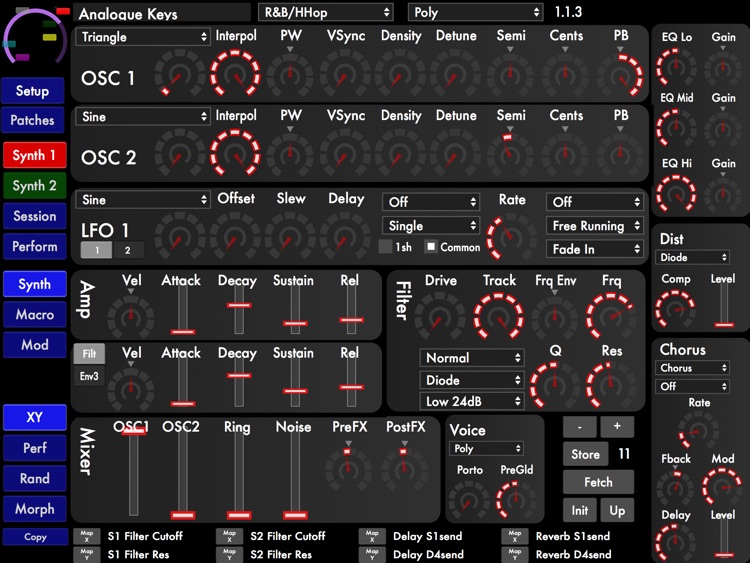
Task: Click the Voice Porto knob
Action: [x=469, y=500]
